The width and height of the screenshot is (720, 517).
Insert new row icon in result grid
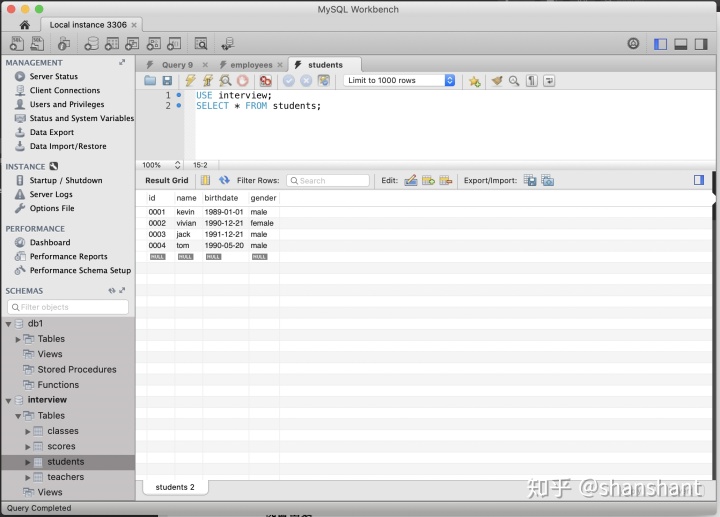click(x=428, y=180)
